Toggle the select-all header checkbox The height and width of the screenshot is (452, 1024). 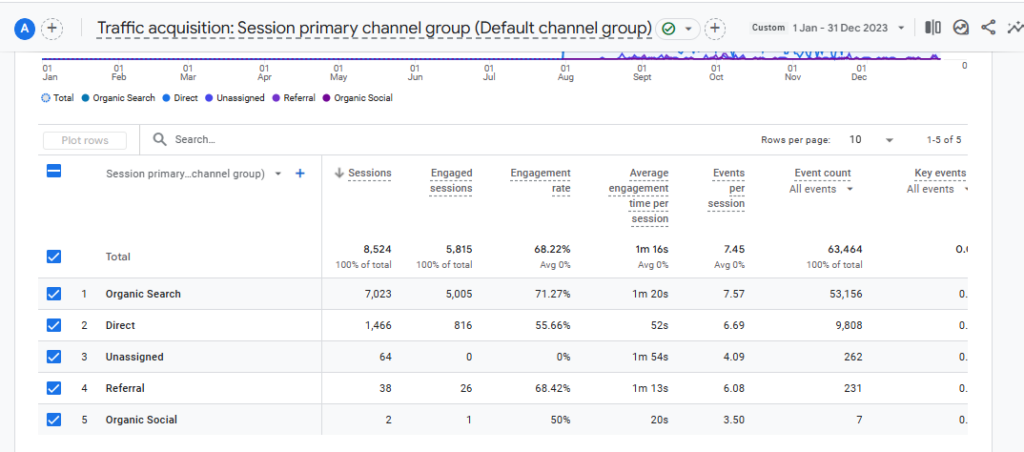pos(54,171)
